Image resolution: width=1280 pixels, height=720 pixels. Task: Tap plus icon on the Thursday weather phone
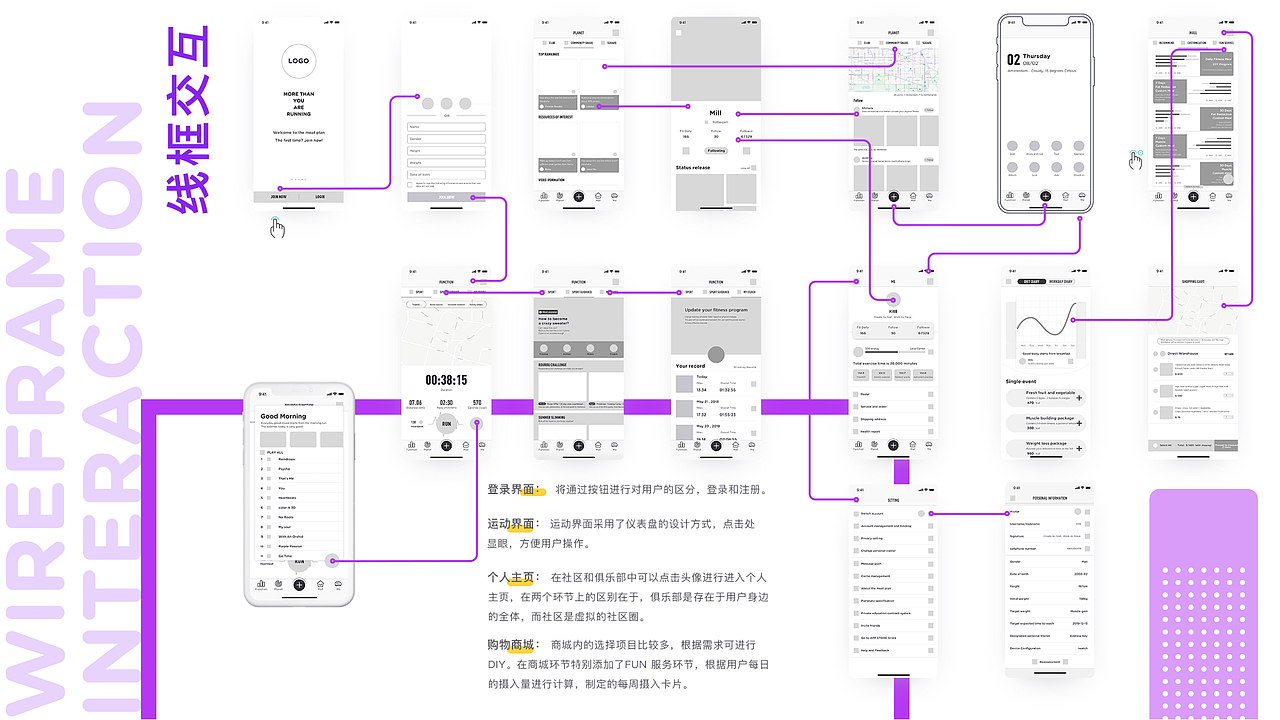point(1045,197)
